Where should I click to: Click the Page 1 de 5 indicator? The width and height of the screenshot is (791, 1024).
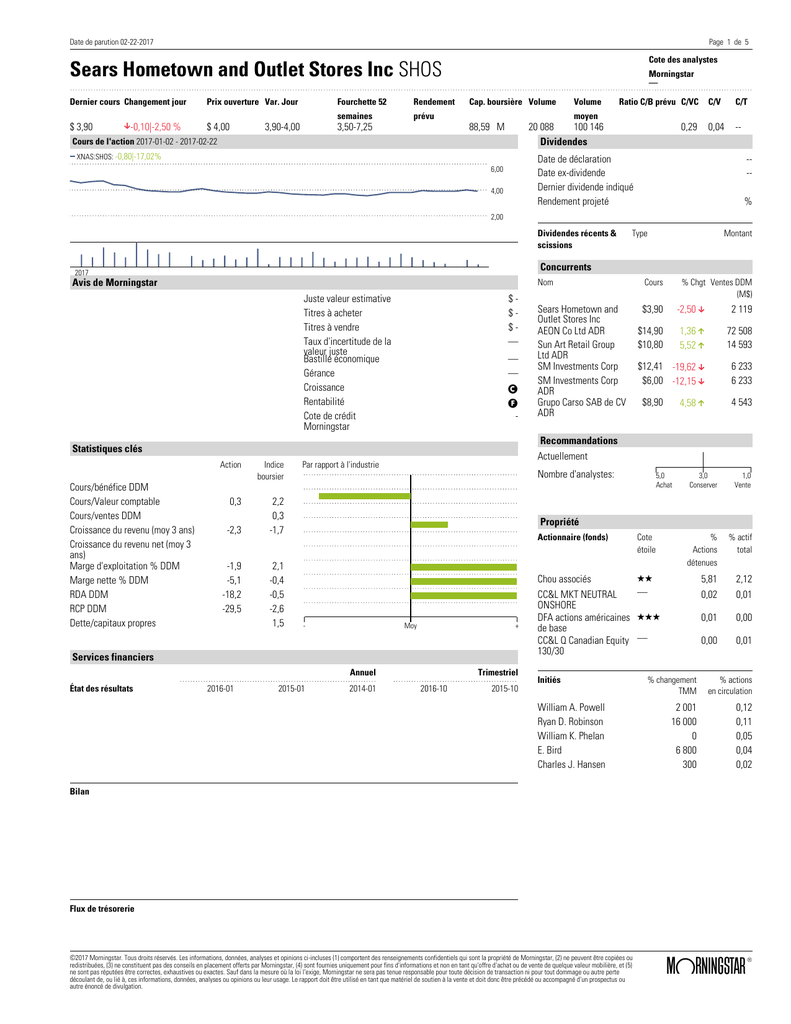[x=728, y=42]
